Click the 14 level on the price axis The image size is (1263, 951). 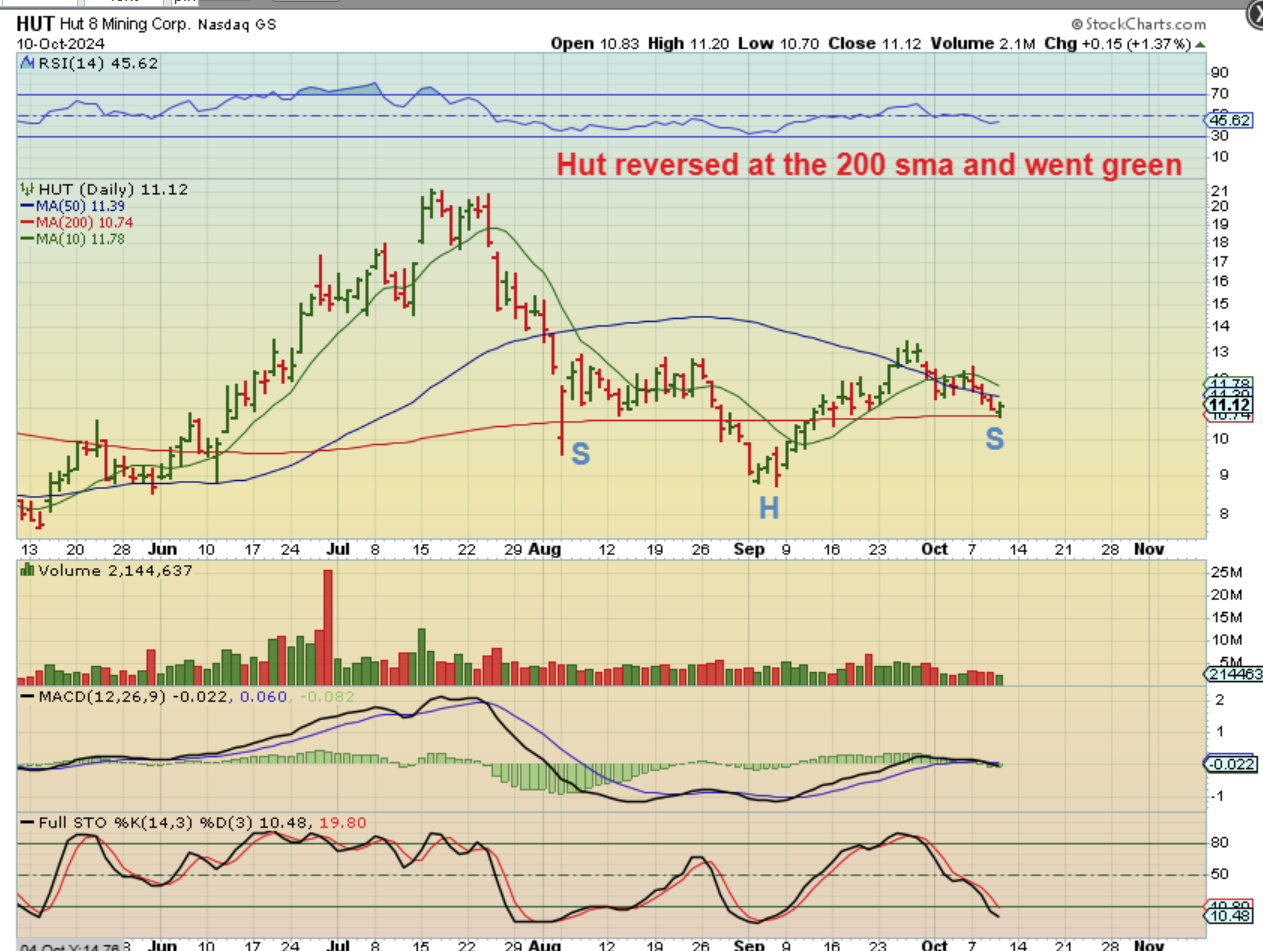pyautogui.click(x=1219, y=326)
